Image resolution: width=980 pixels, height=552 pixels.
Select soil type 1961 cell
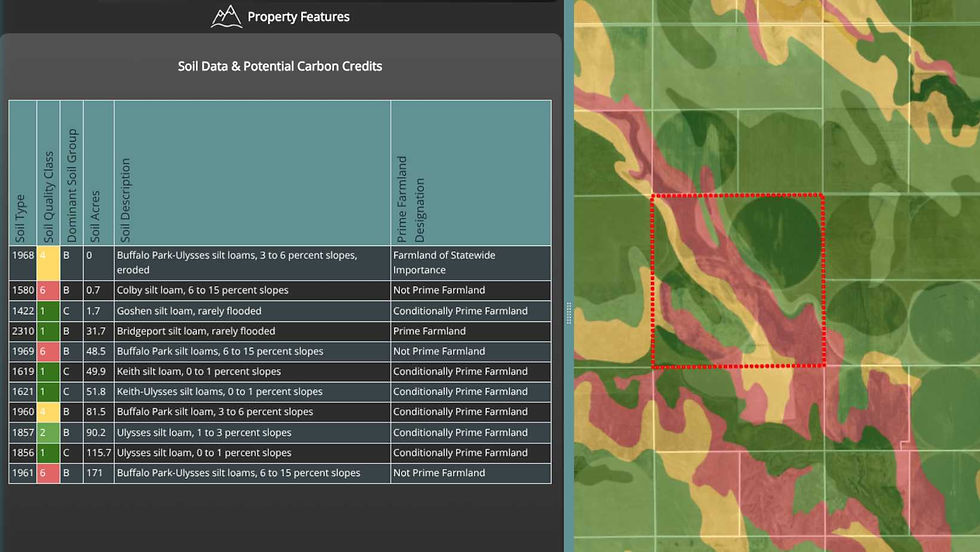click(23, 473)
